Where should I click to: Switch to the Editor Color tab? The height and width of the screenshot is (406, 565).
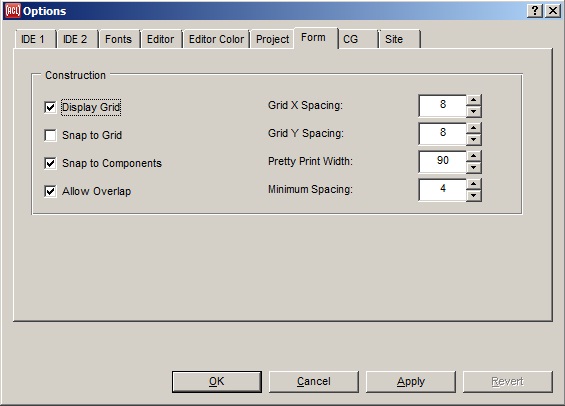[216, 39]
